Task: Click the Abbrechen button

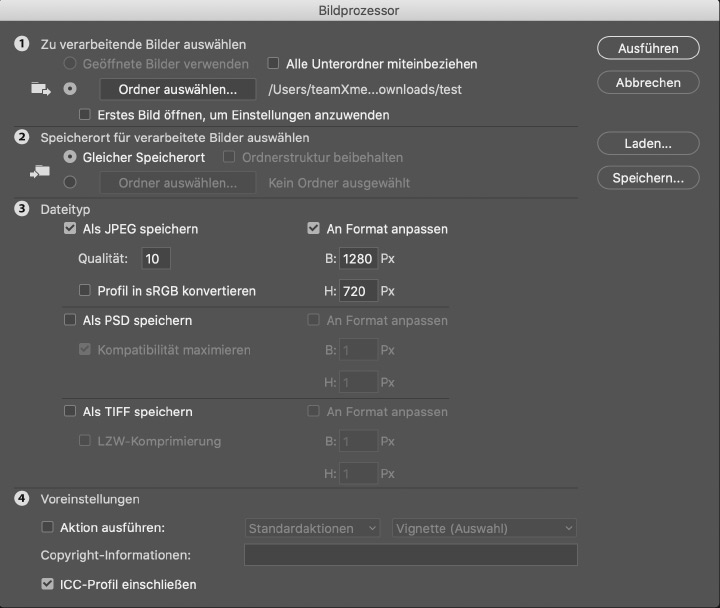Action: pos(648,83)
